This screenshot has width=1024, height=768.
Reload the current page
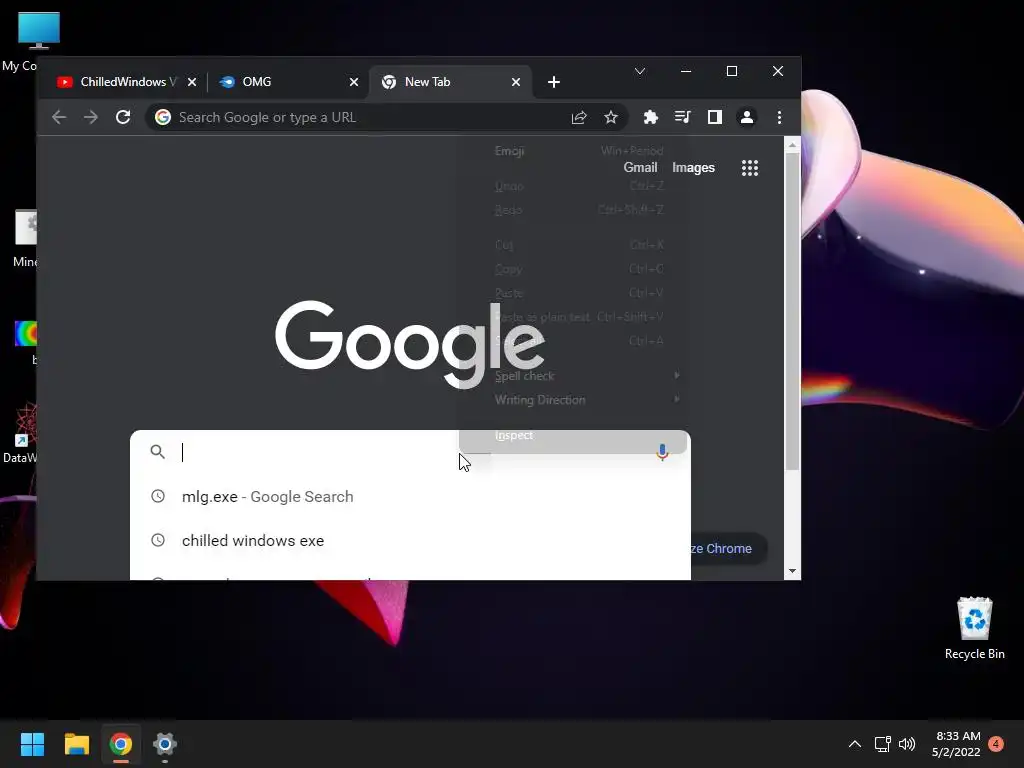(x=123, y=118)
